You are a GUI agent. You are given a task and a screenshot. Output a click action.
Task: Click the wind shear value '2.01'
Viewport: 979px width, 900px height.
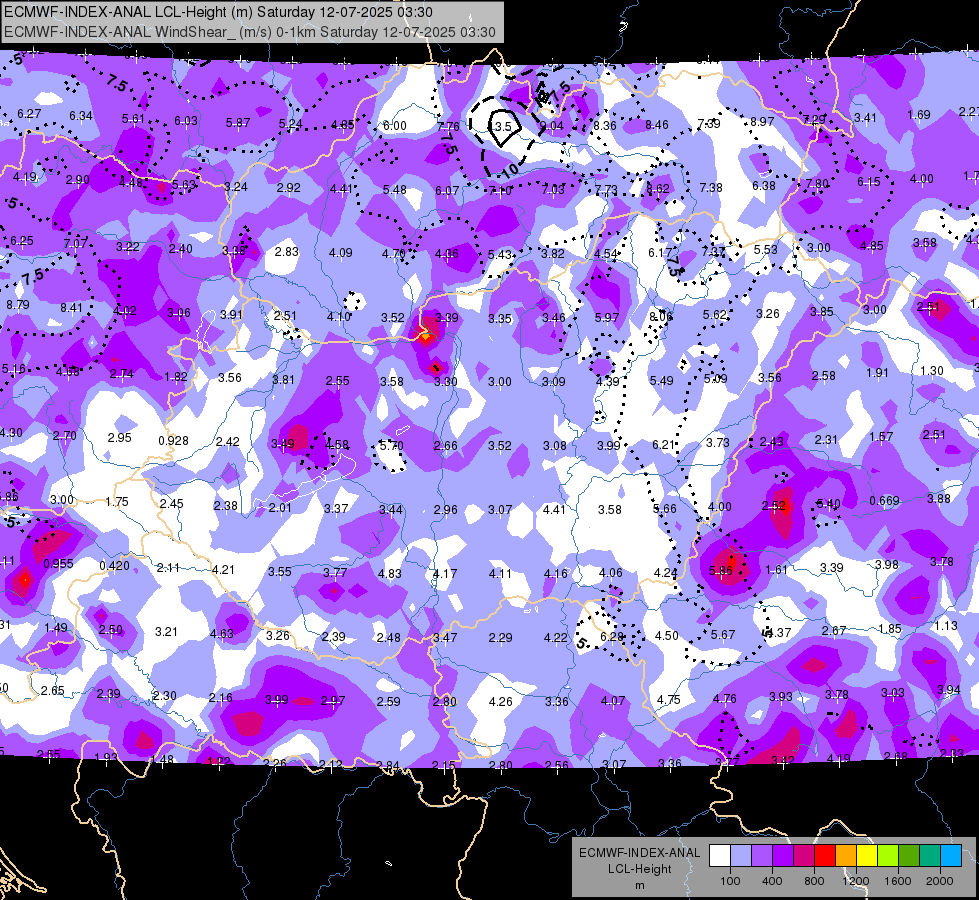coord(280,507)
